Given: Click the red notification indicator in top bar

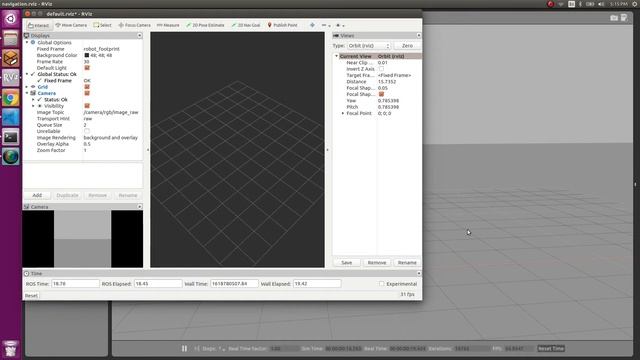Looking at the screenshot, I should pos(550,4).
